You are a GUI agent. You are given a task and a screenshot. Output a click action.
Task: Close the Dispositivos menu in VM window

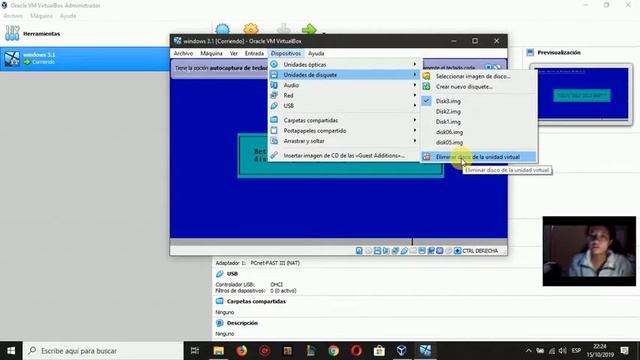coord(286,53)
